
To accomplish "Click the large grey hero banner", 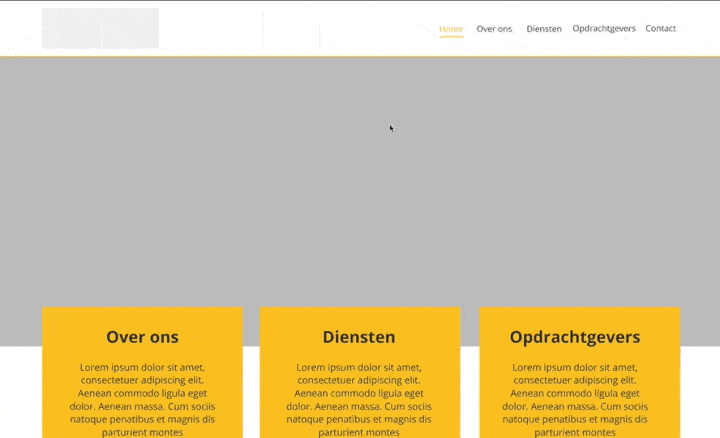I will 360,180.
